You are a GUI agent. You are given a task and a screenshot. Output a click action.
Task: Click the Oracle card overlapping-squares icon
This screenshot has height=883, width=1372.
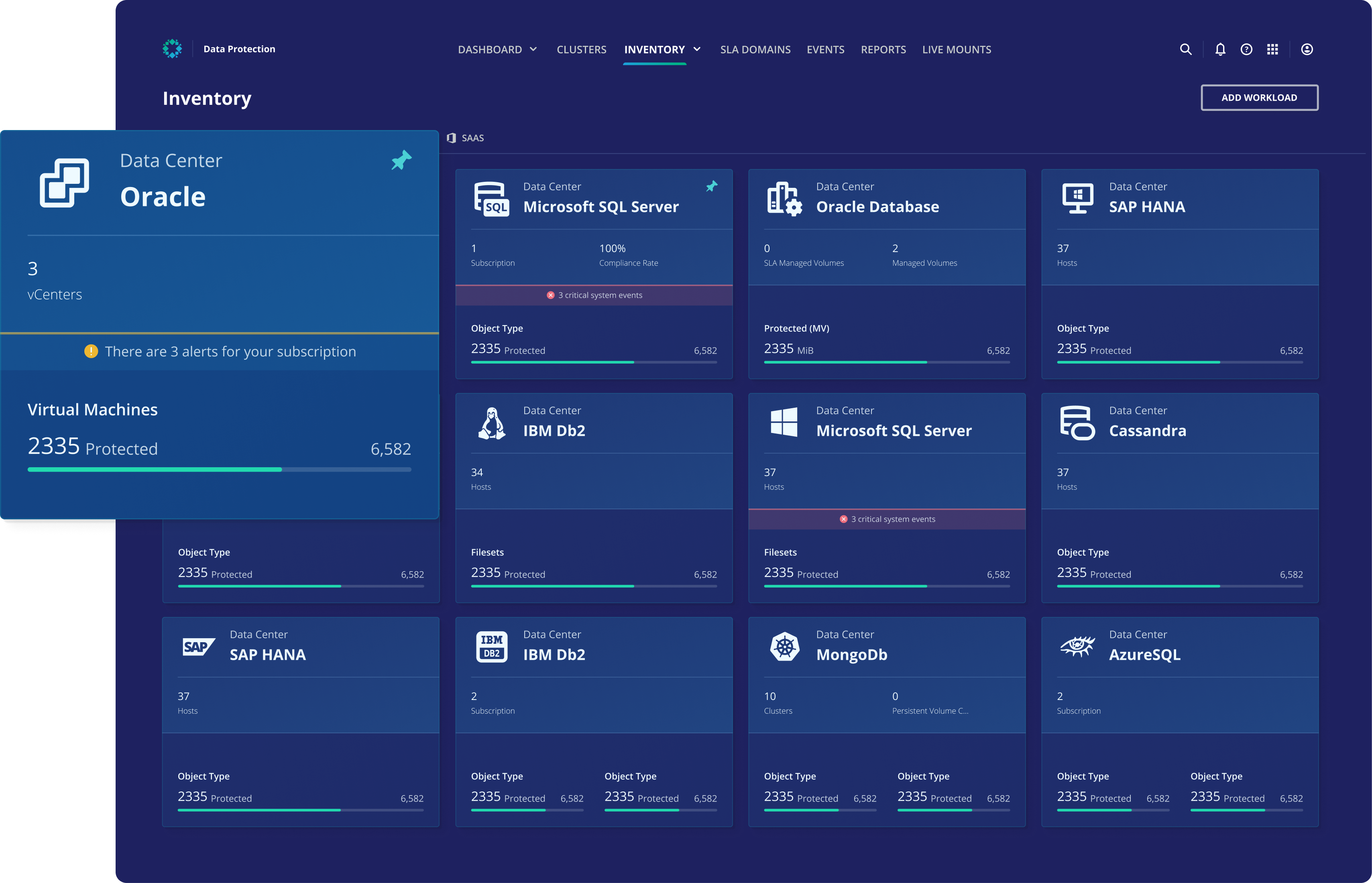coord(64,182)
